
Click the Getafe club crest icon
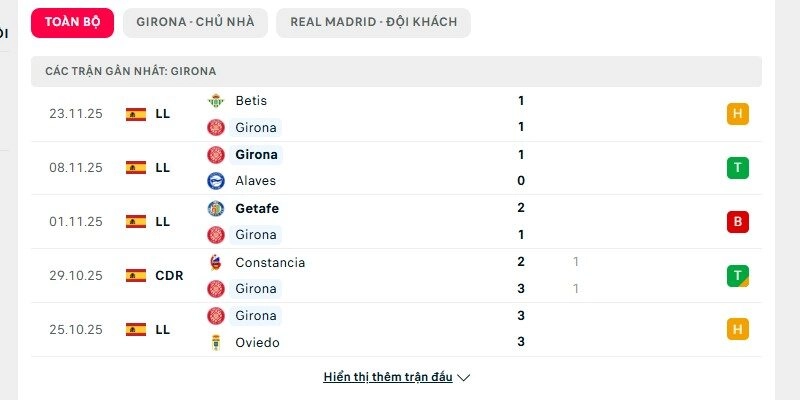click(x=215, y=209)
